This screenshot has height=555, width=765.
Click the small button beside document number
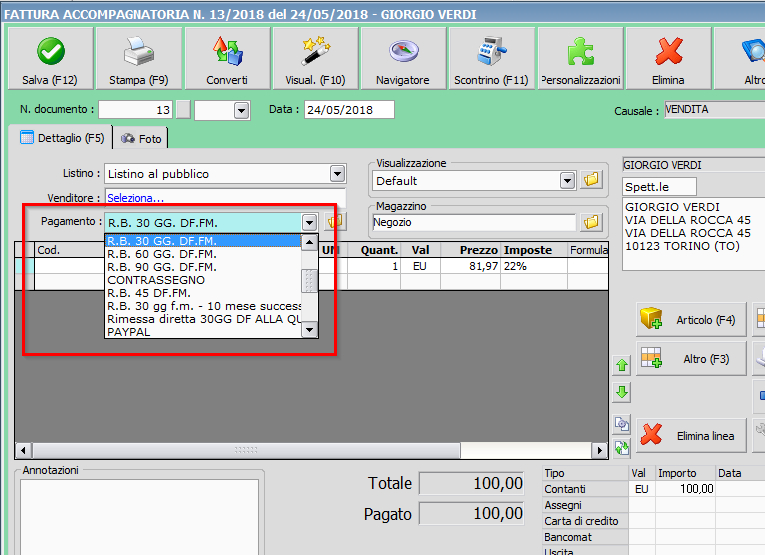183,110
